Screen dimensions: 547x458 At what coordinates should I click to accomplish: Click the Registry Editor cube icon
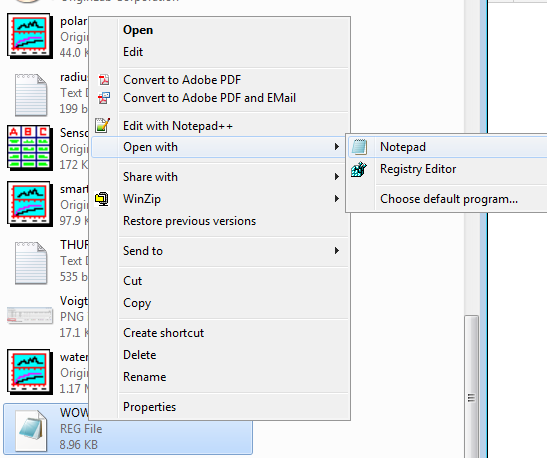click(x=359, y=169)
